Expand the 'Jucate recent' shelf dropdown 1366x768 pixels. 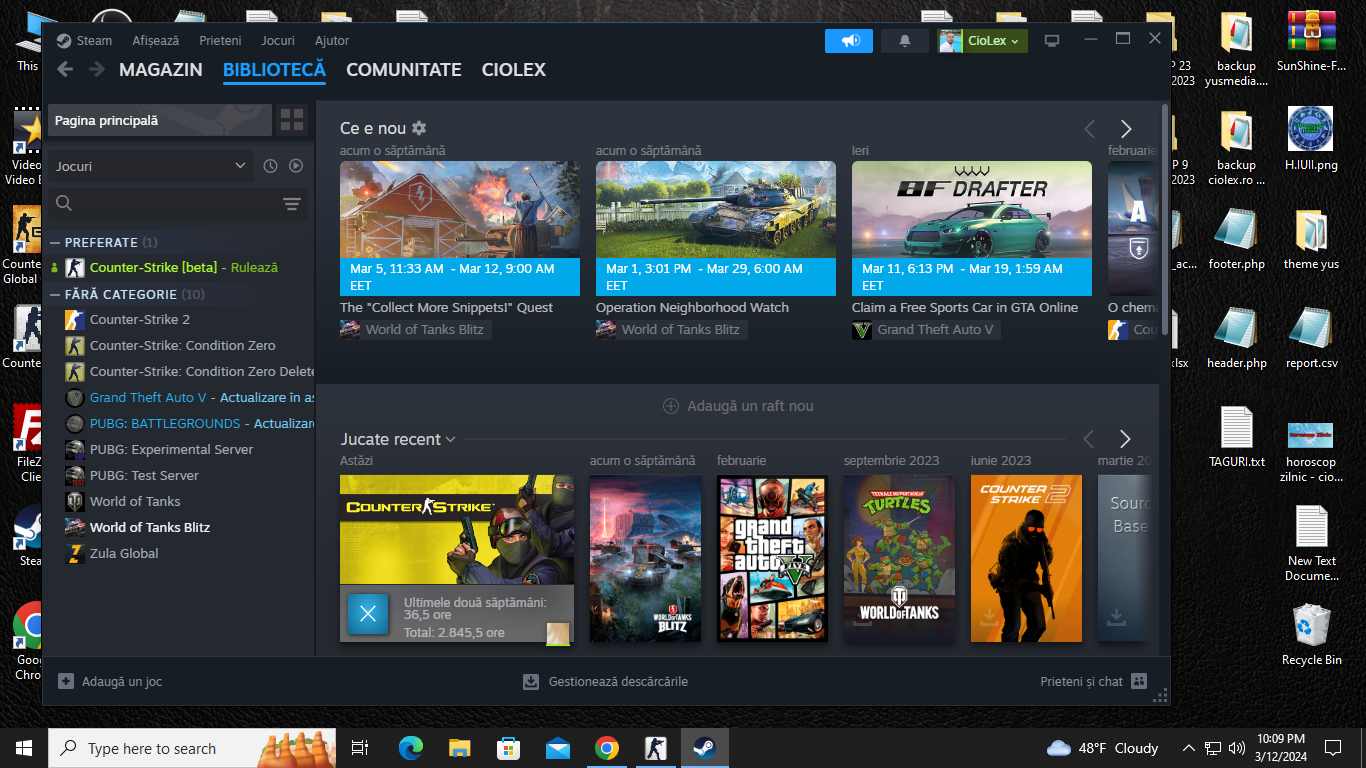[451, 440]
